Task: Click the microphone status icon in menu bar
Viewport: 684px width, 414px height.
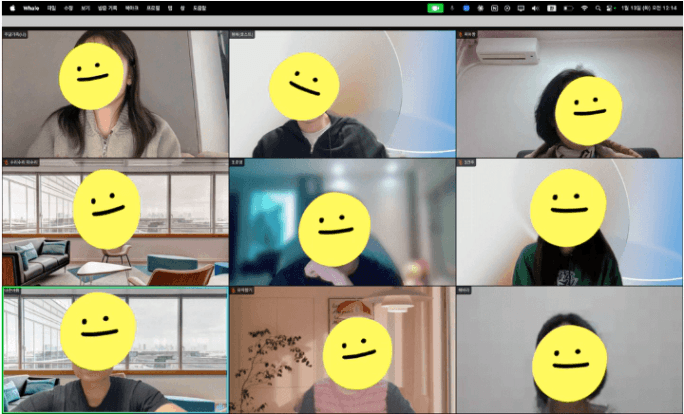Action: (452, 8)
